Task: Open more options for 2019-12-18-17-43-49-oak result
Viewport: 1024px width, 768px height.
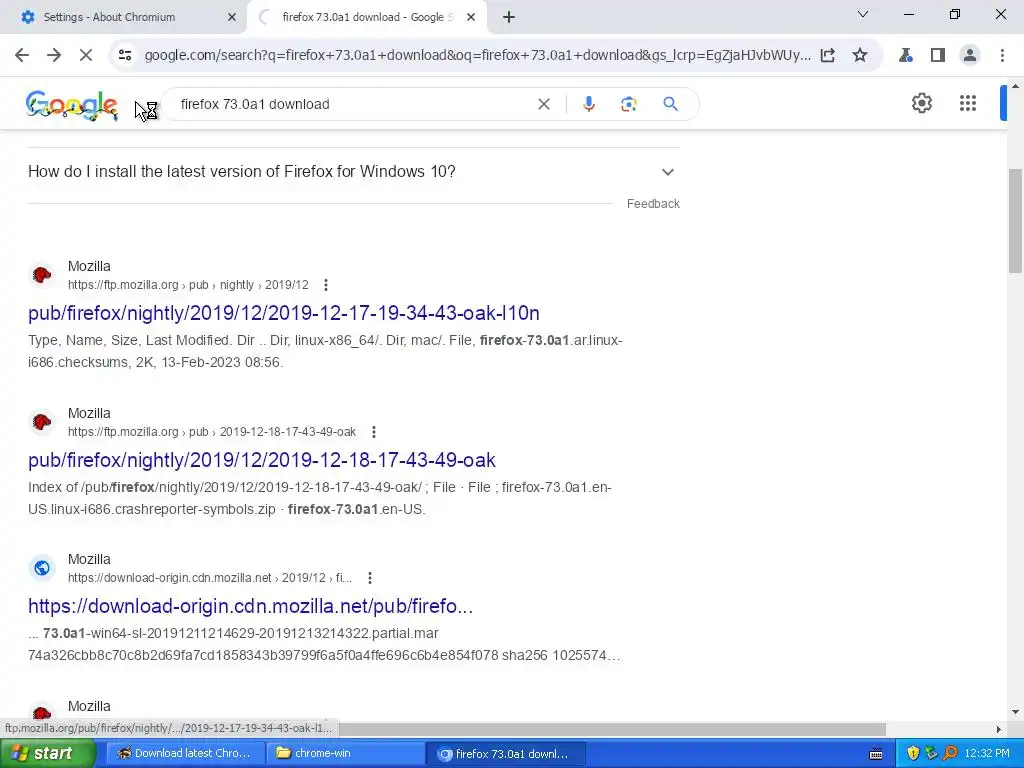Action: pos(374,432)
